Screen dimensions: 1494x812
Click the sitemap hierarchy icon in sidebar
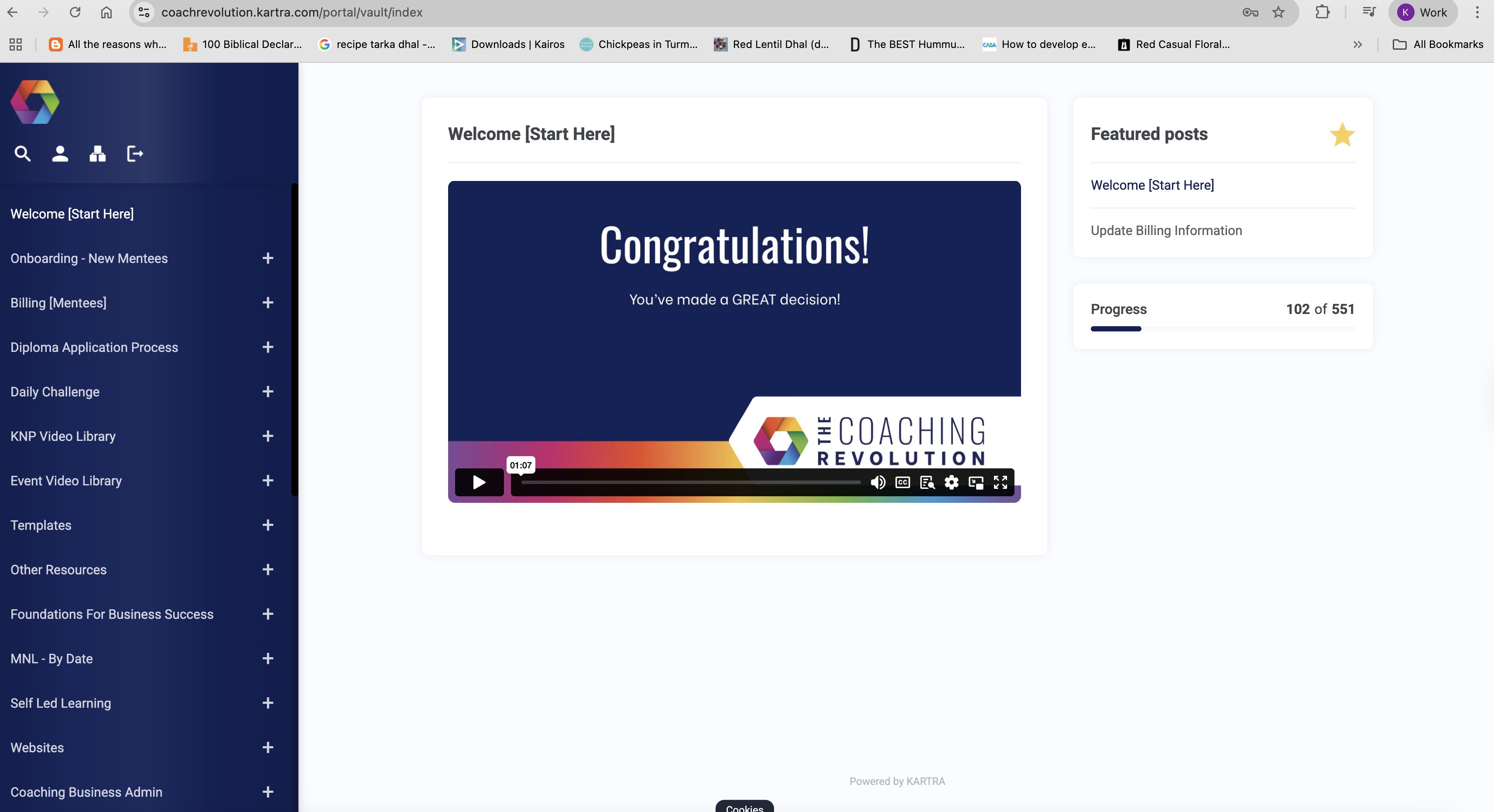pyautogui.click(x=97, y=154)
